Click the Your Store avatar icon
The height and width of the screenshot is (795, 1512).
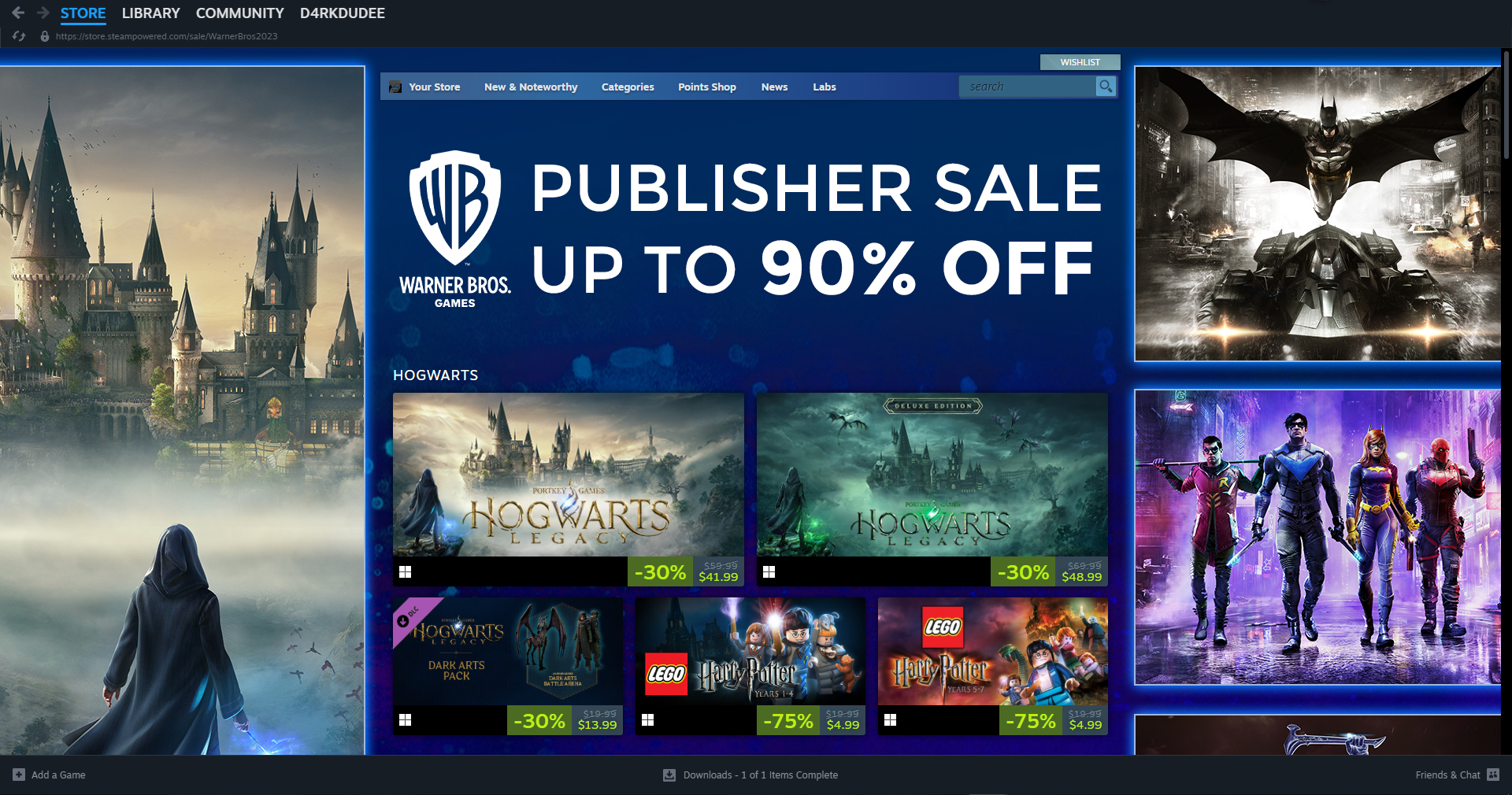pyautogui.click(x=395, y=87)
